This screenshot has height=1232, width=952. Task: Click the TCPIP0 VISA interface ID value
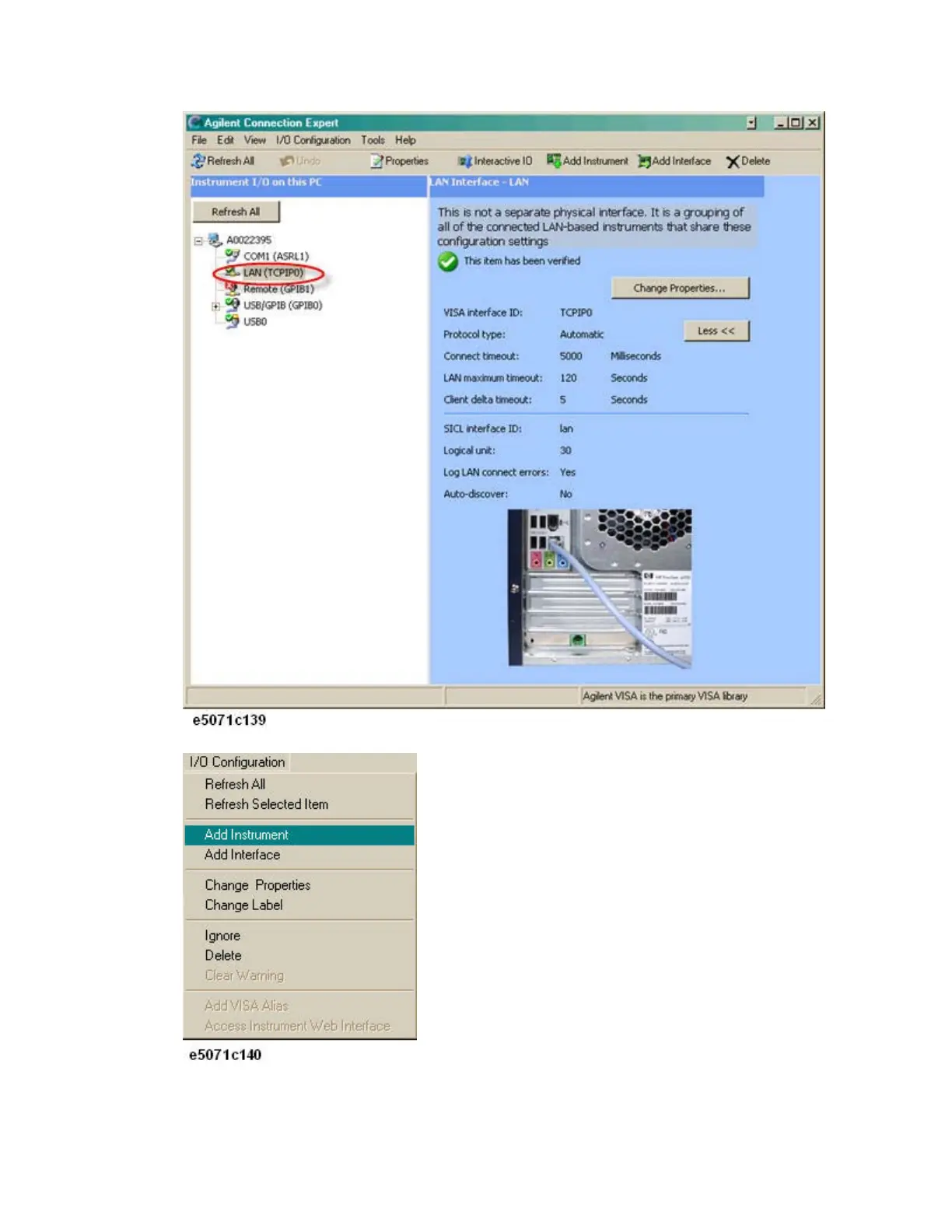click(x=576, y=313)
